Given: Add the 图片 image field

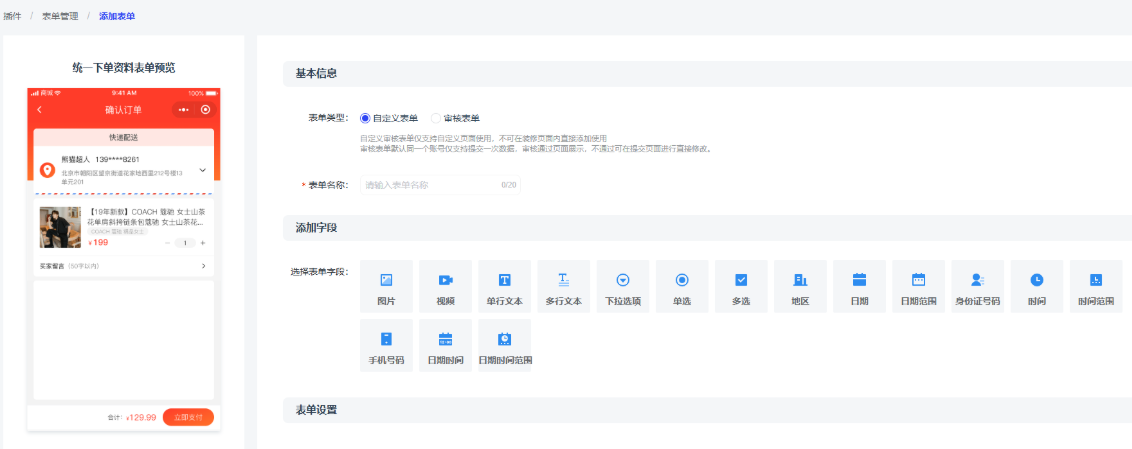Looking at the screenshot, I should pyautogui.click(x=386, y=286).
